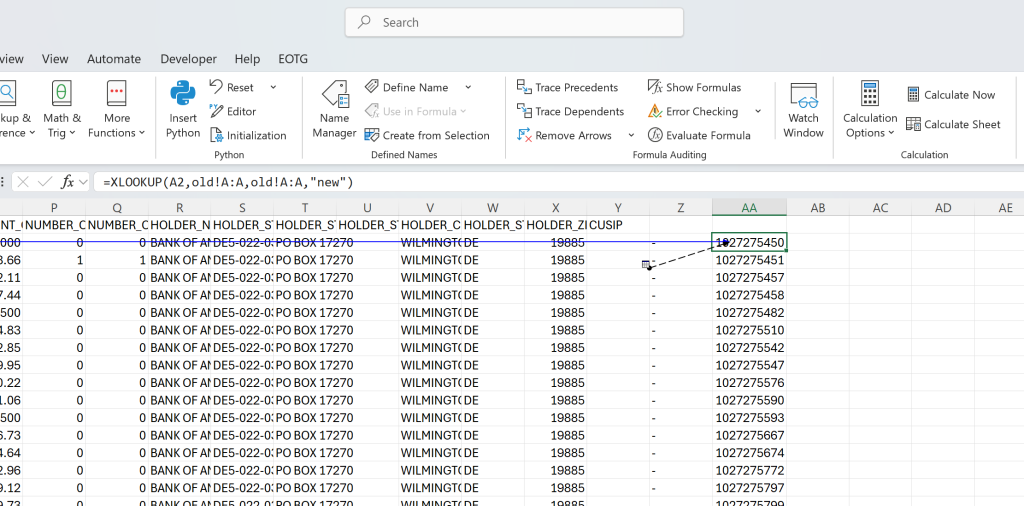Select column AA header
Screen dimensions: 1024x506
click(749, 208)
